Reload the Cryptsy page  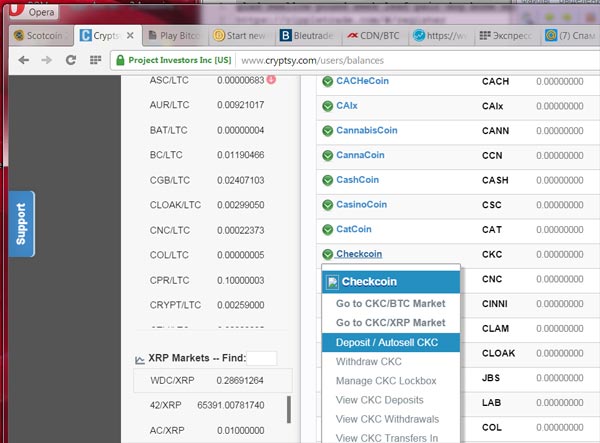point(71,60)
